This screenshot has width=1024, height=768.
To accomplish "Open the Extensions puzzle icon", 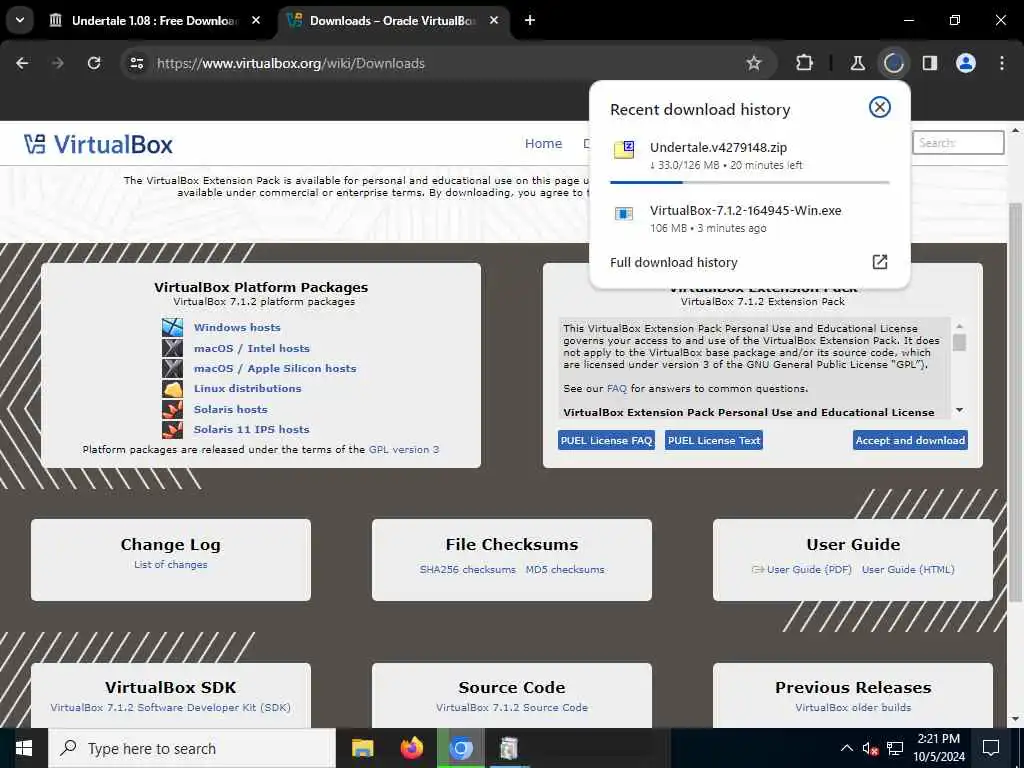I will (805, 63).
